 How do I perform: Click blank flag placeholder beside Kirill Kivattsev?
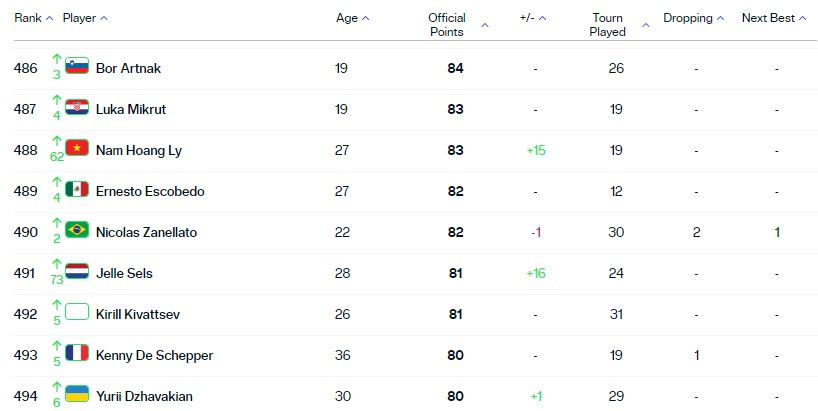pyautogui.click(x=77, y=312)
